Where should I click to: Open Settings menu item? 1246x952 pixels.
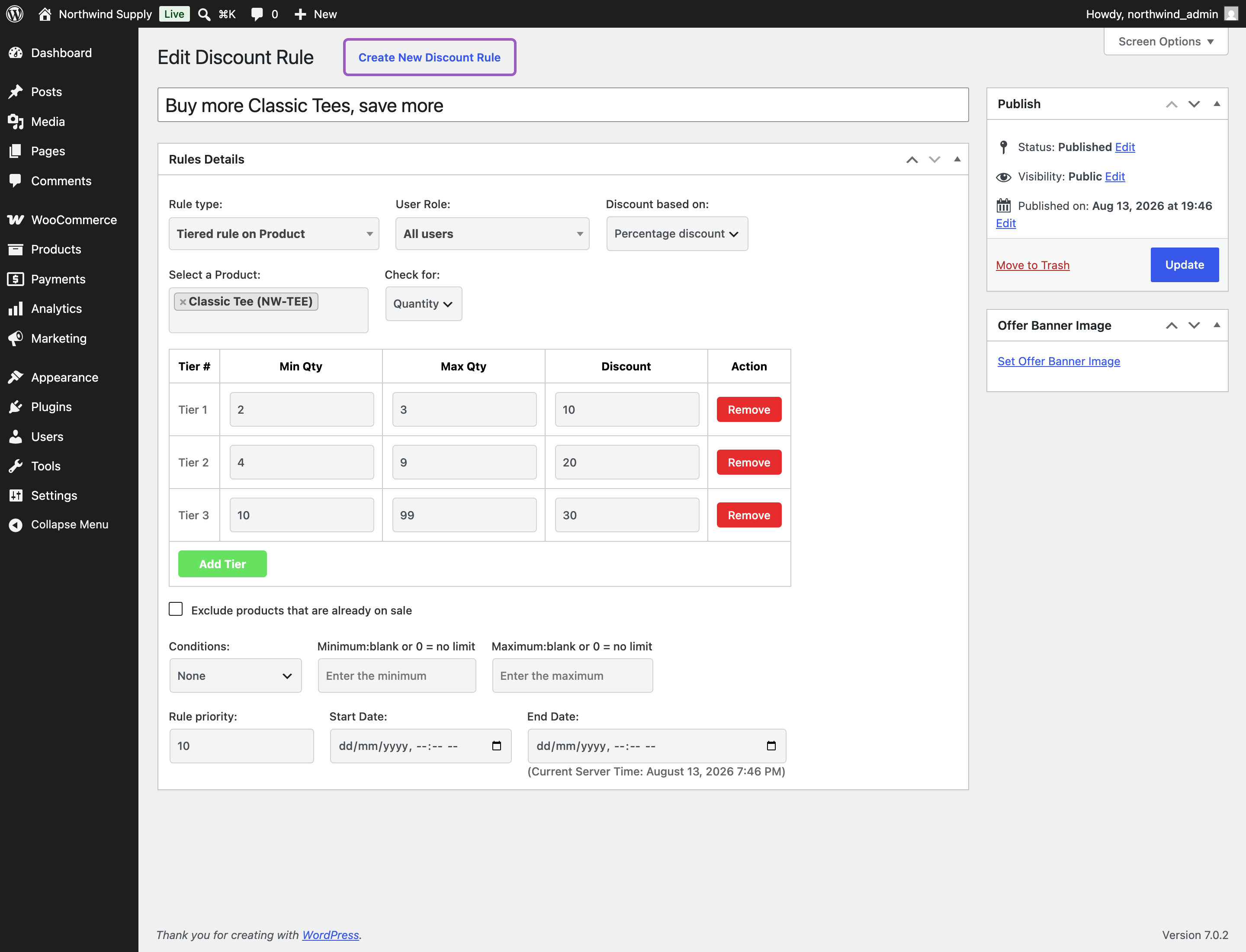[x=69, y=495]
